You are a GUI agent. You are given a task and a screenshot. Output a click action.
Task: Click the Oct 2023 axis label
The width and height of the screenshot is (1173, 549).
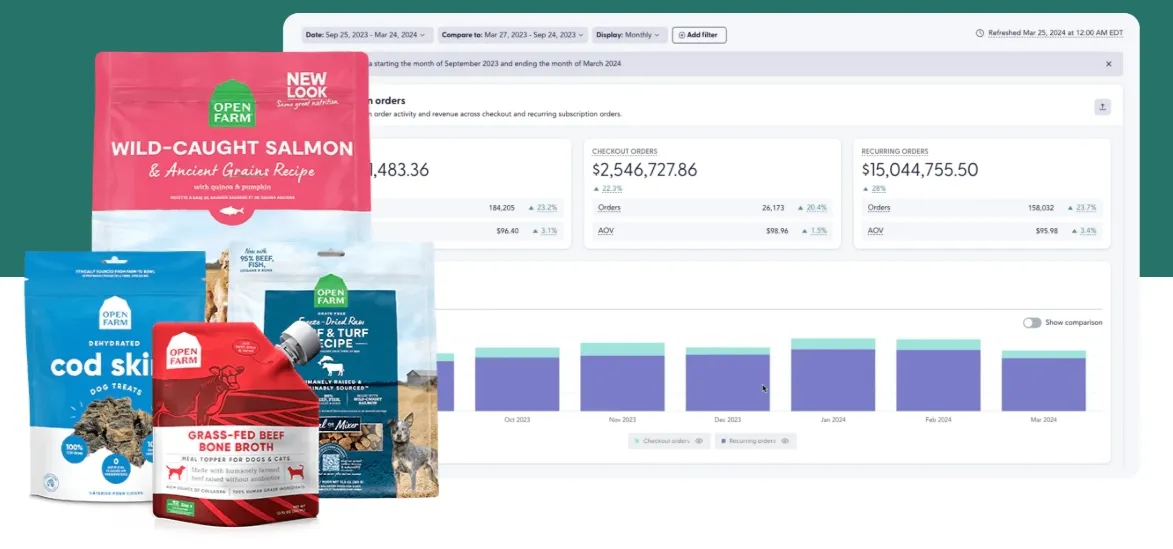tap(517, 420)
